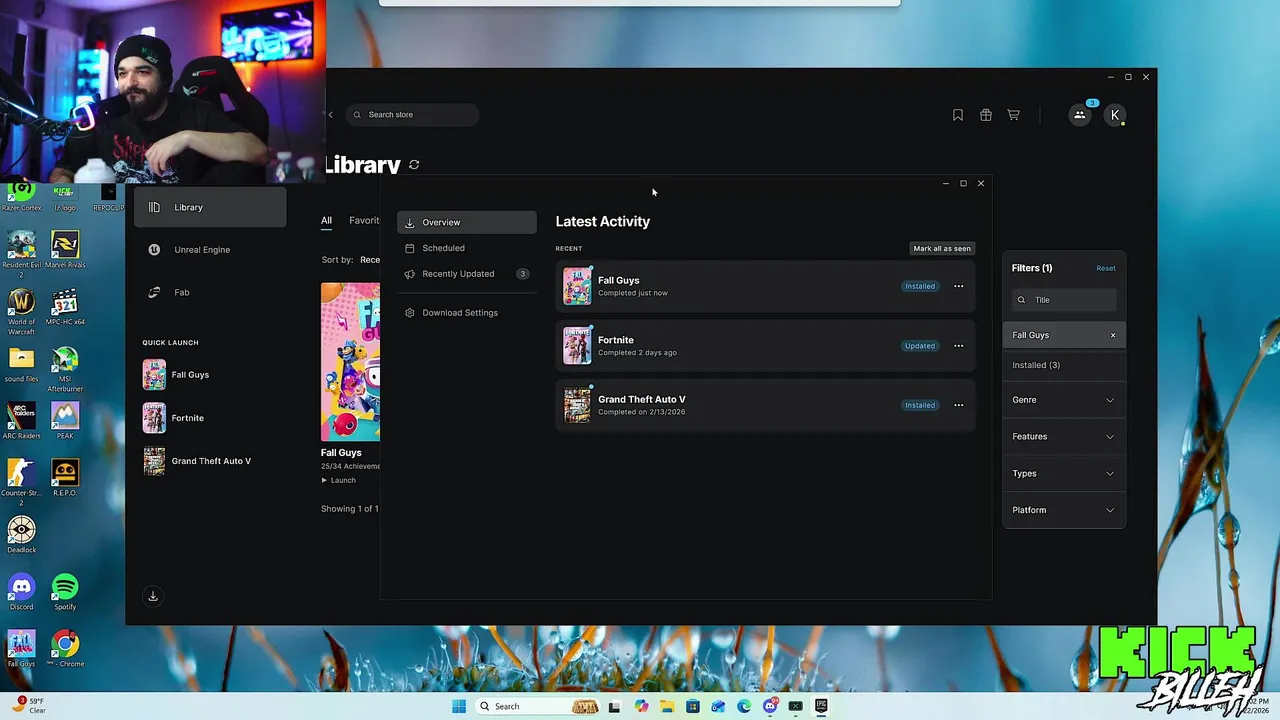Open the wishlist bookmark icon

tap(958, 115)
